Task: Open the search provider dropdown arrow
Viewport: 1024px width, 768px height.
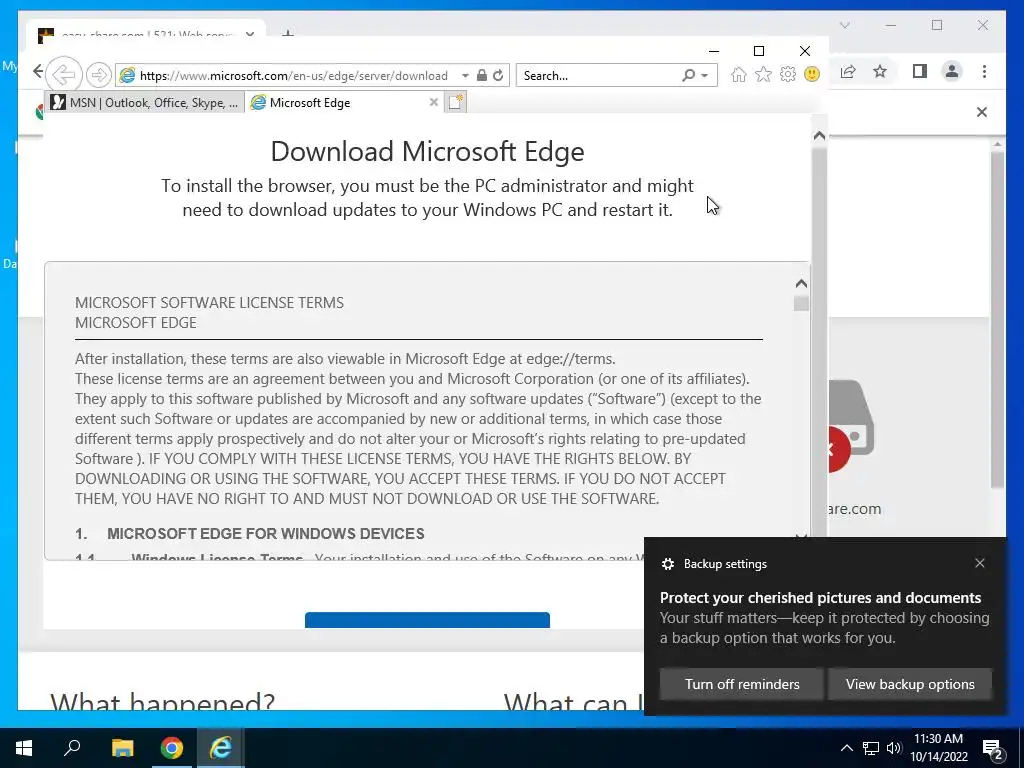Action: [705, 76]
